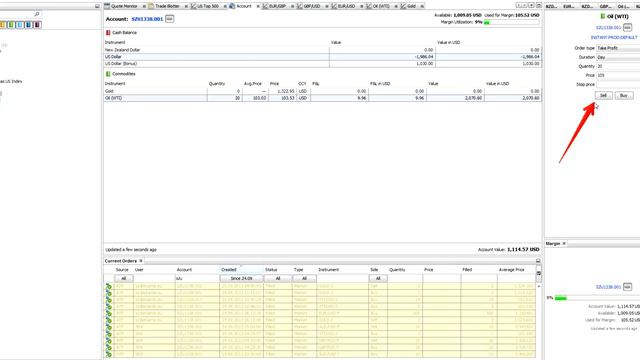Click the account link in the Margin panel
This screenshot has height=360, width=640.
[x=608, y=287]
